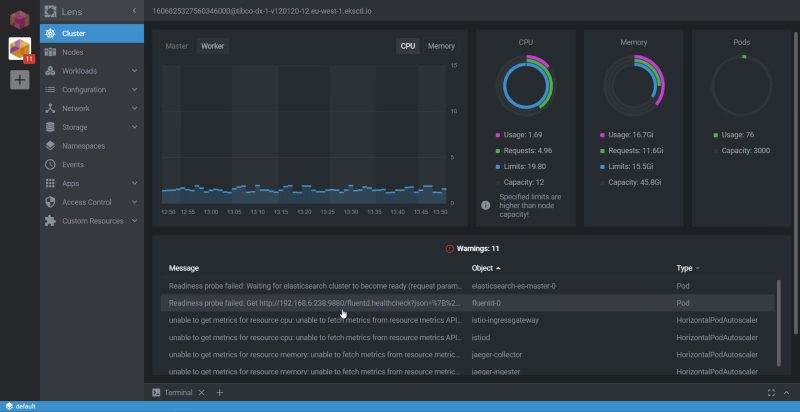
Task: Show Memory metrics in chart
Action: click(x=441, y=46)
